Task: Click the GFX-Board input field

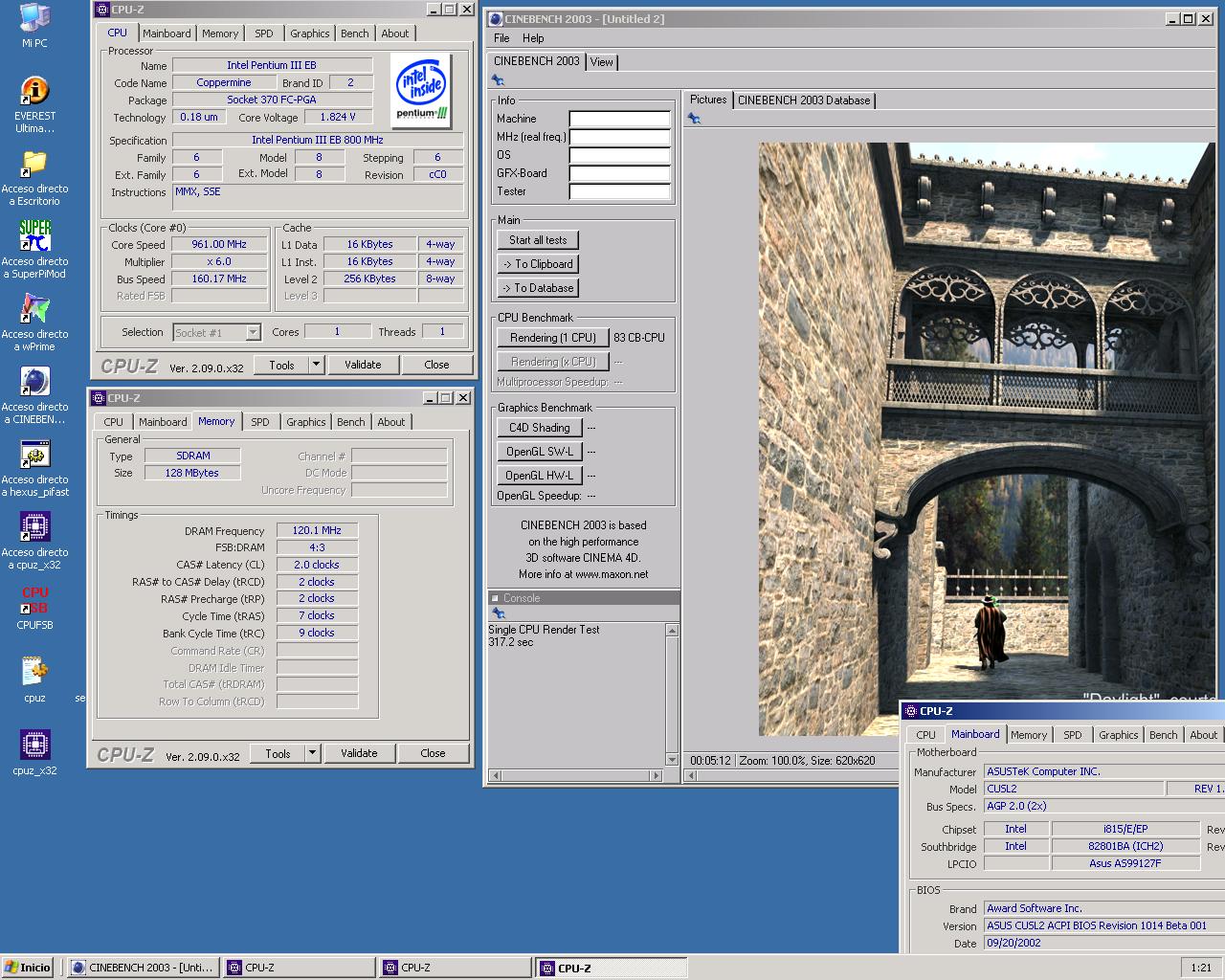Action: tap(619, 173)
